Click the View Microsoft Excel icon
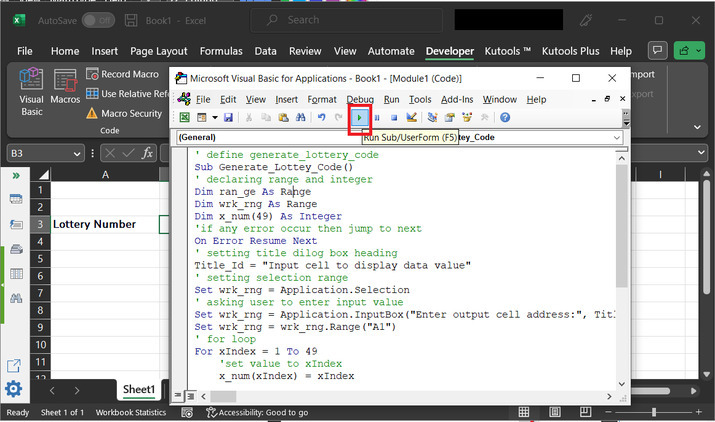The image size is (715, 422). point(185,118)
